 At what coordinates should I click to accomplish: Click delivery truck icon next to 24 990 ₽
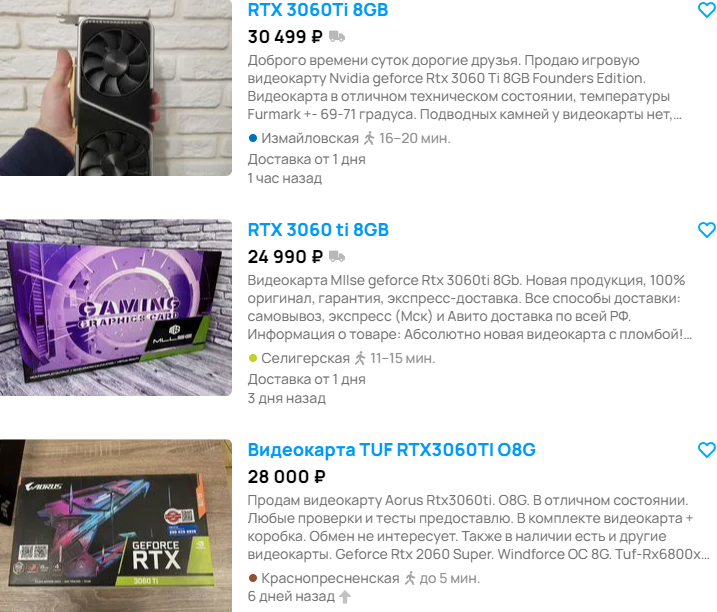pyautogui.click(x=337, y=257)
